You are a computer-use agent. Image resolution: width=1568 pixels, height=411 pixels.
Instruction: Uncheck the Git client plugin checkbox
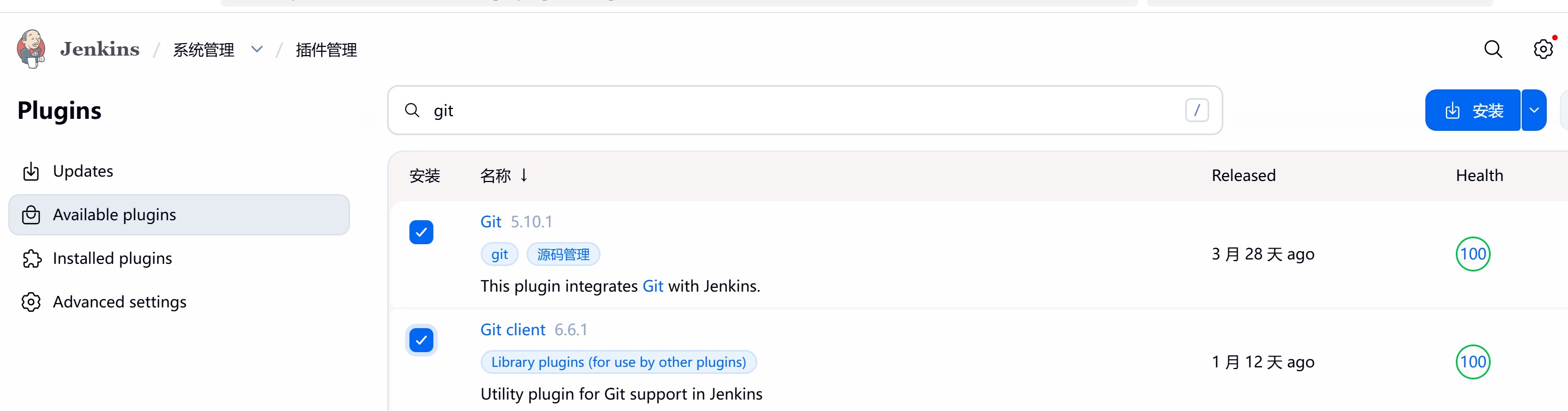421,340
